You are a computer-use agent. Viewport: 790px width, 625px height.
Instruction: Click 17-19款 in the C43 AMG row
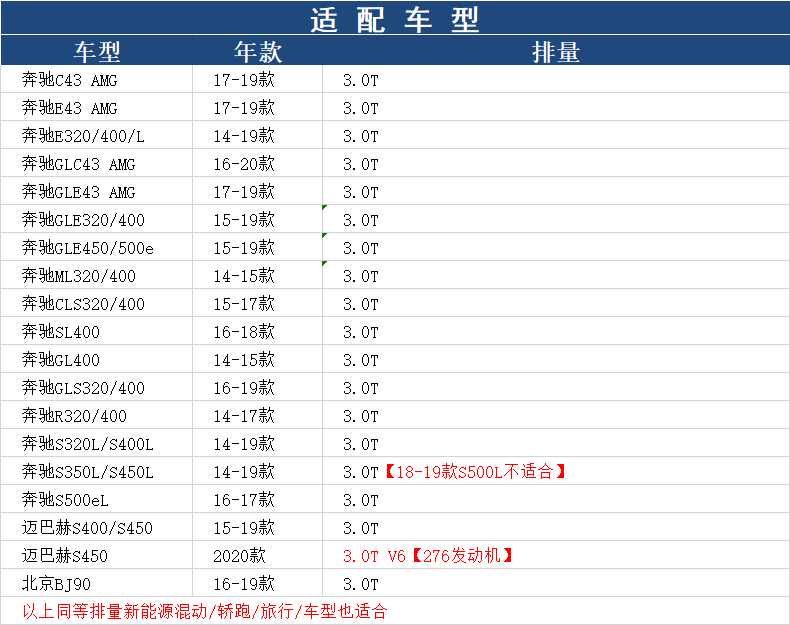coord(244,80)
